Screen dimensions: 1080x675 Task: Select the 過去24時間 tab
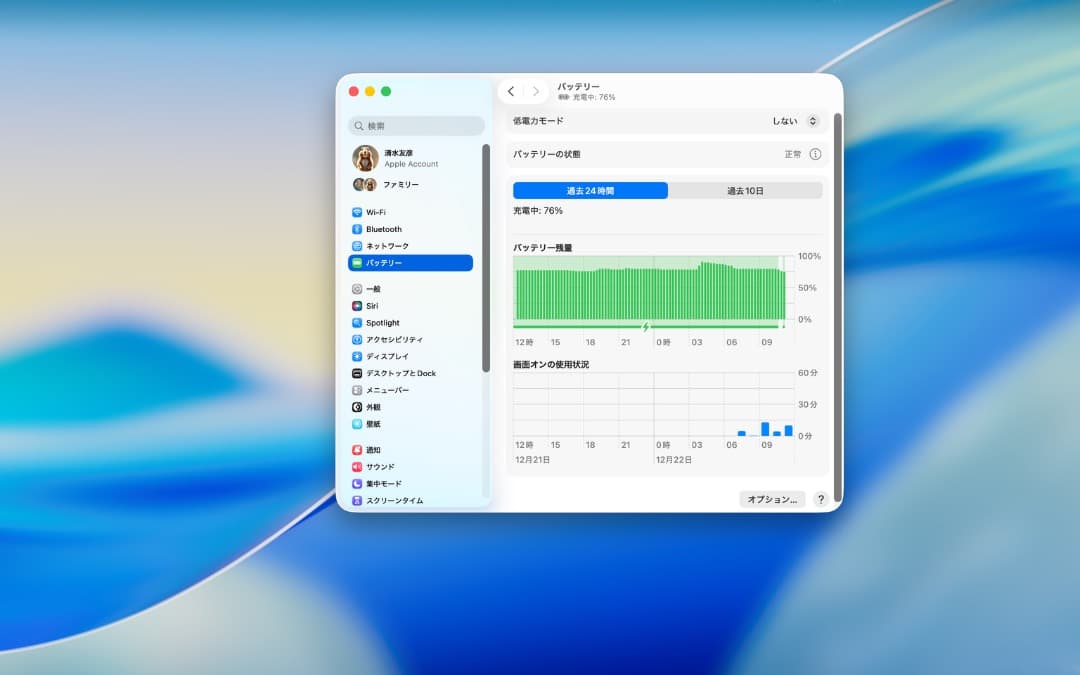(590, 190)
